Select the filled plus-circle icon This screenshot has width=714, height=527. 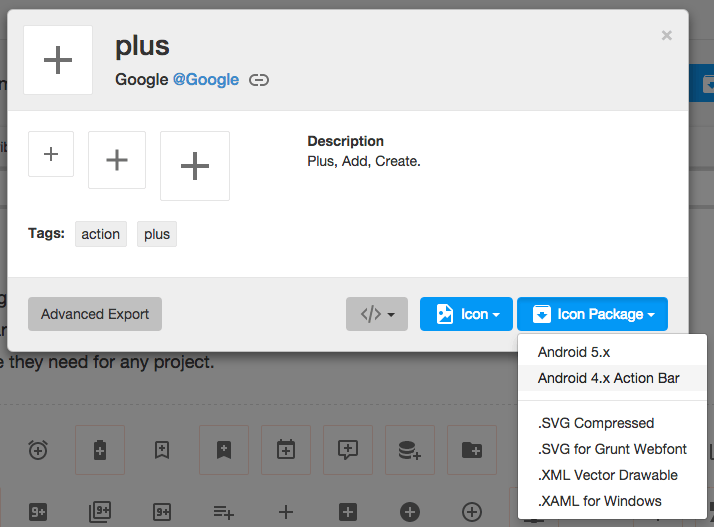point(409,512)
